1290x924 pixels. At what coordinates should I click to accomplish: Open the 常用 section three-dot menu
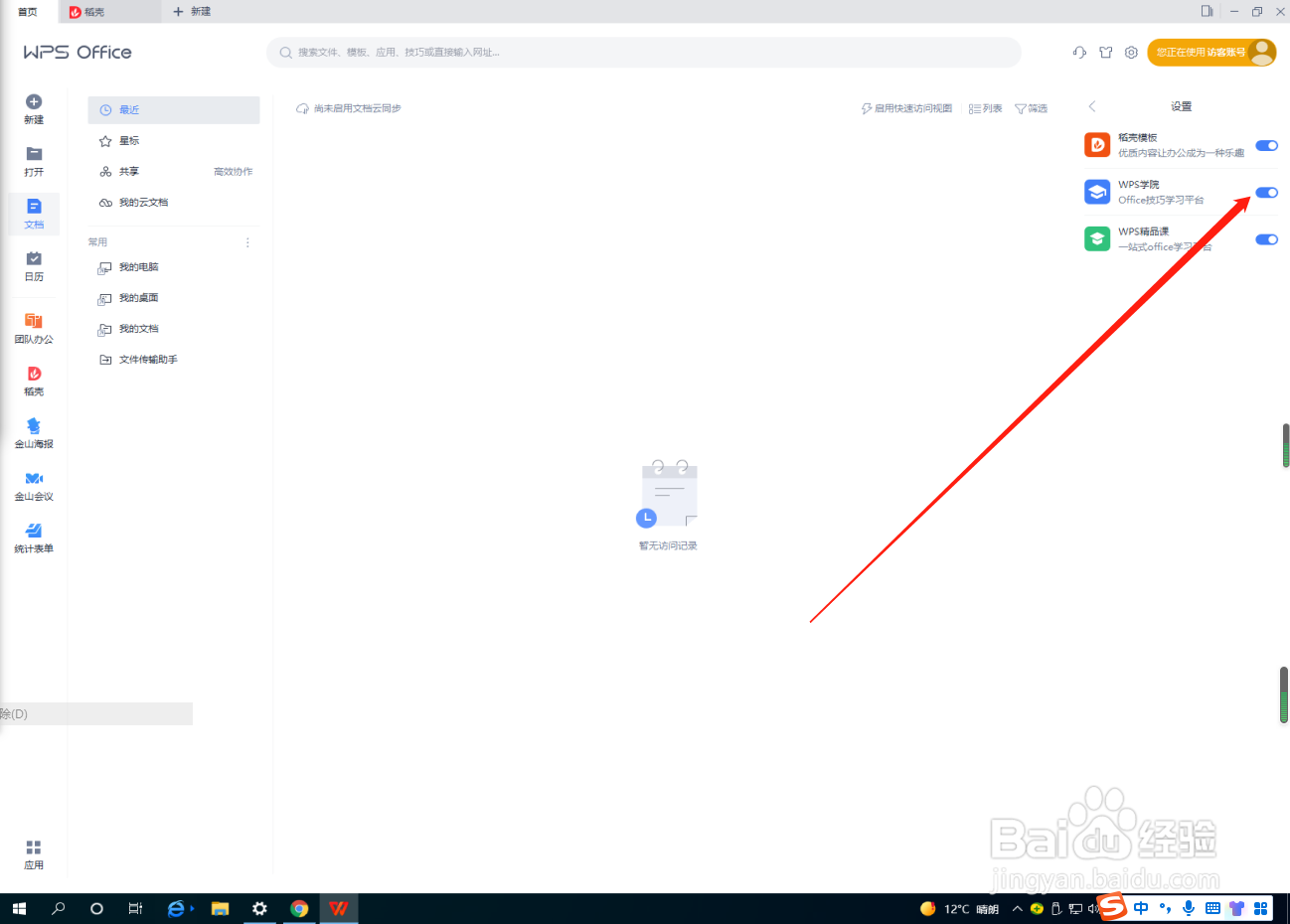(247, 242)
